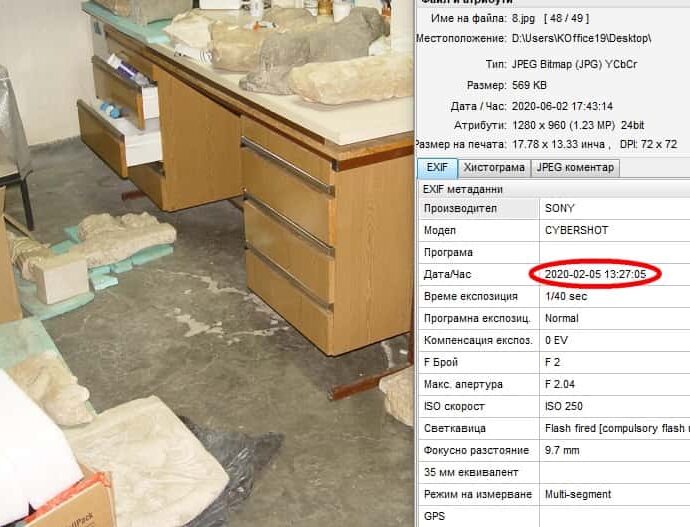The image size is (690, 527).
Task: Select the ISO 250 value
Action: pos(563,406)
